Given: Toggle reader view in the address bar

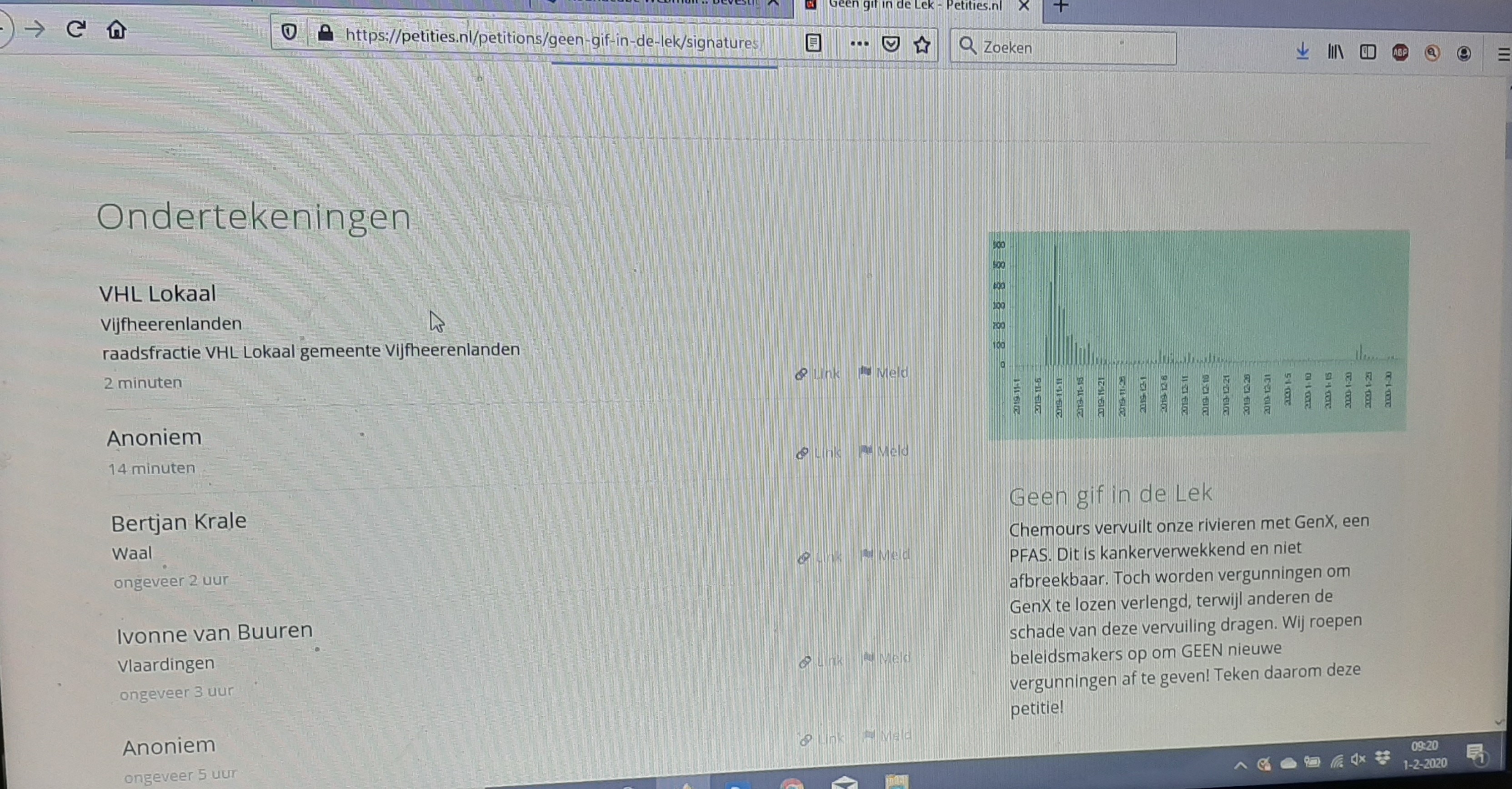Looking at the screenshot, I should click(x=813, y=42).
